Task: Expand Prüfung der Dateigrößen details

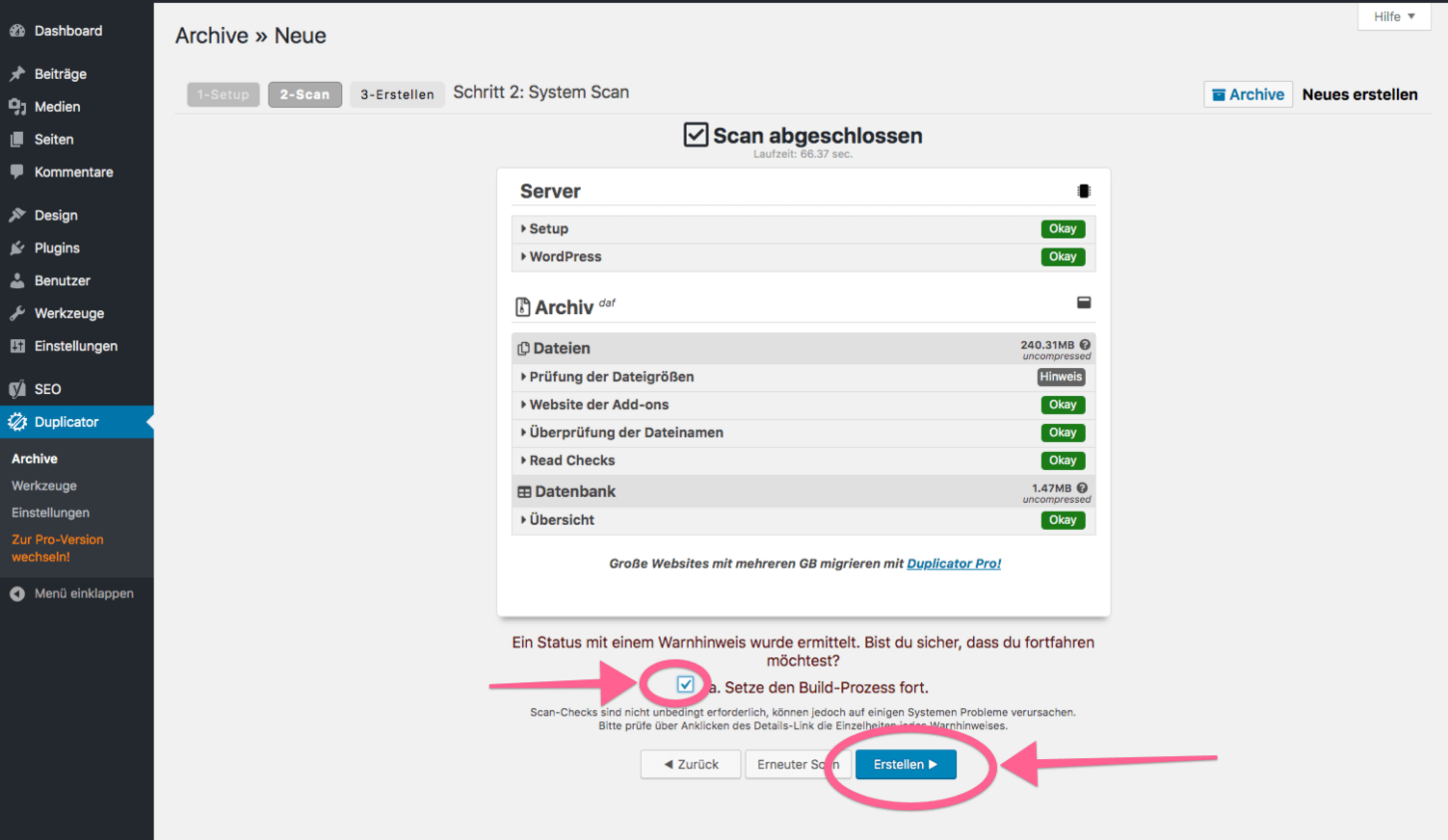Action: 611,377
